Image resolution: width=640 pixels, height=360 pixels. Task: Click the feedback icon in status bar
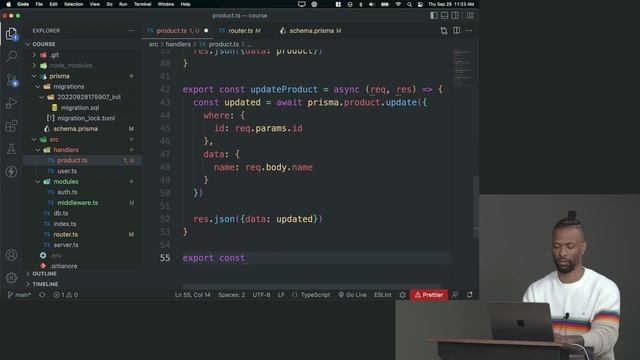click(455, 295)
